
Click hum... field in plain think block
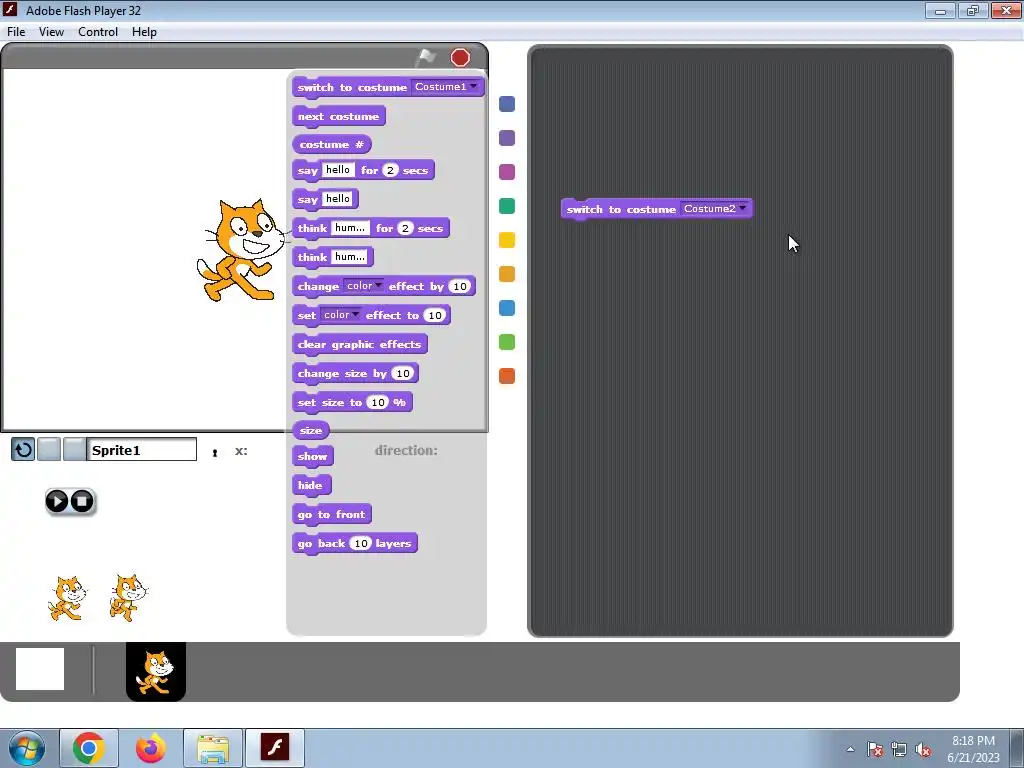[350, 257]
